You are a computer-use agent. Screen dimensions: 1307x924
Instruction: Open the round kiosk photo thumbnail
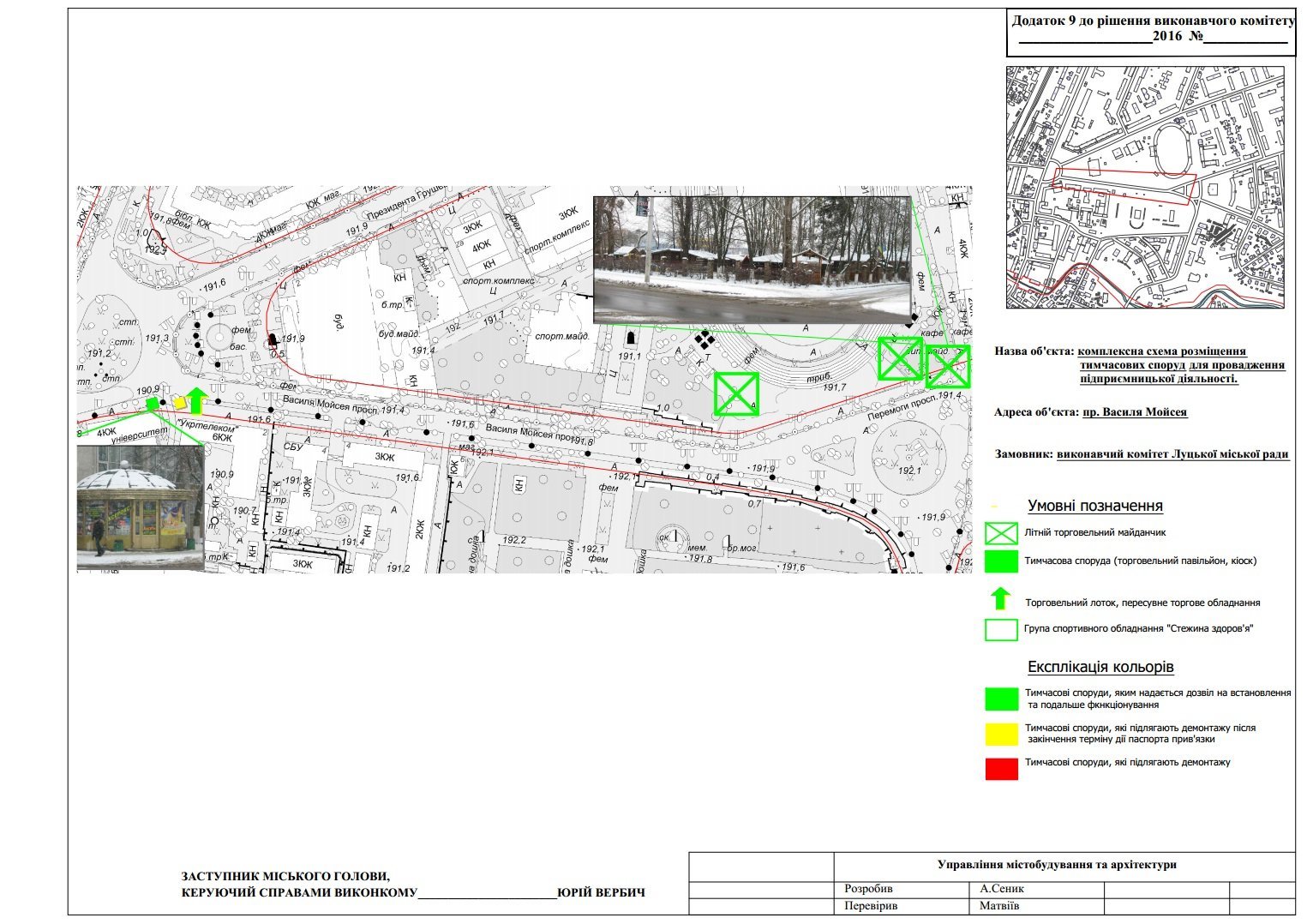click(x=141, y=507)
